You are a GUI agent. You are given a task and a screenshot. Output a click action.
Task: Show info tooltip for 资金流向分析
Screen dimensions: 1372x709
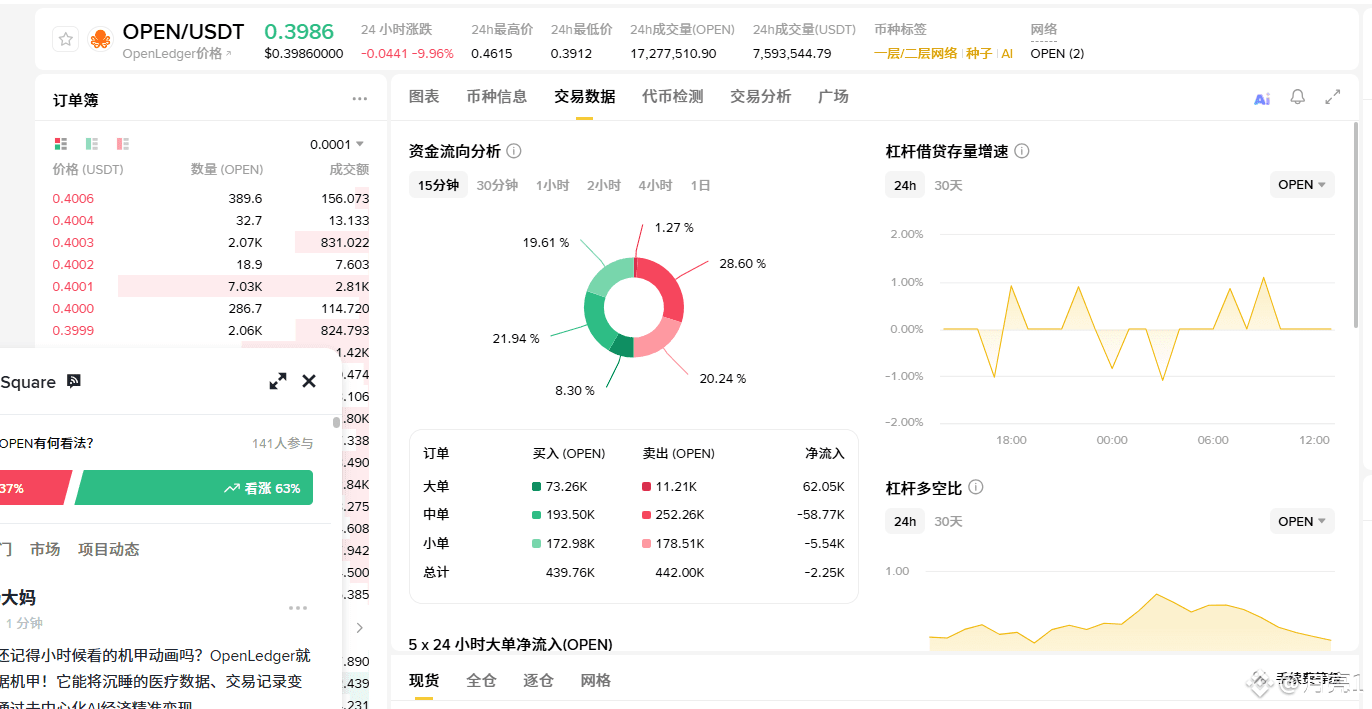point(514,151)
